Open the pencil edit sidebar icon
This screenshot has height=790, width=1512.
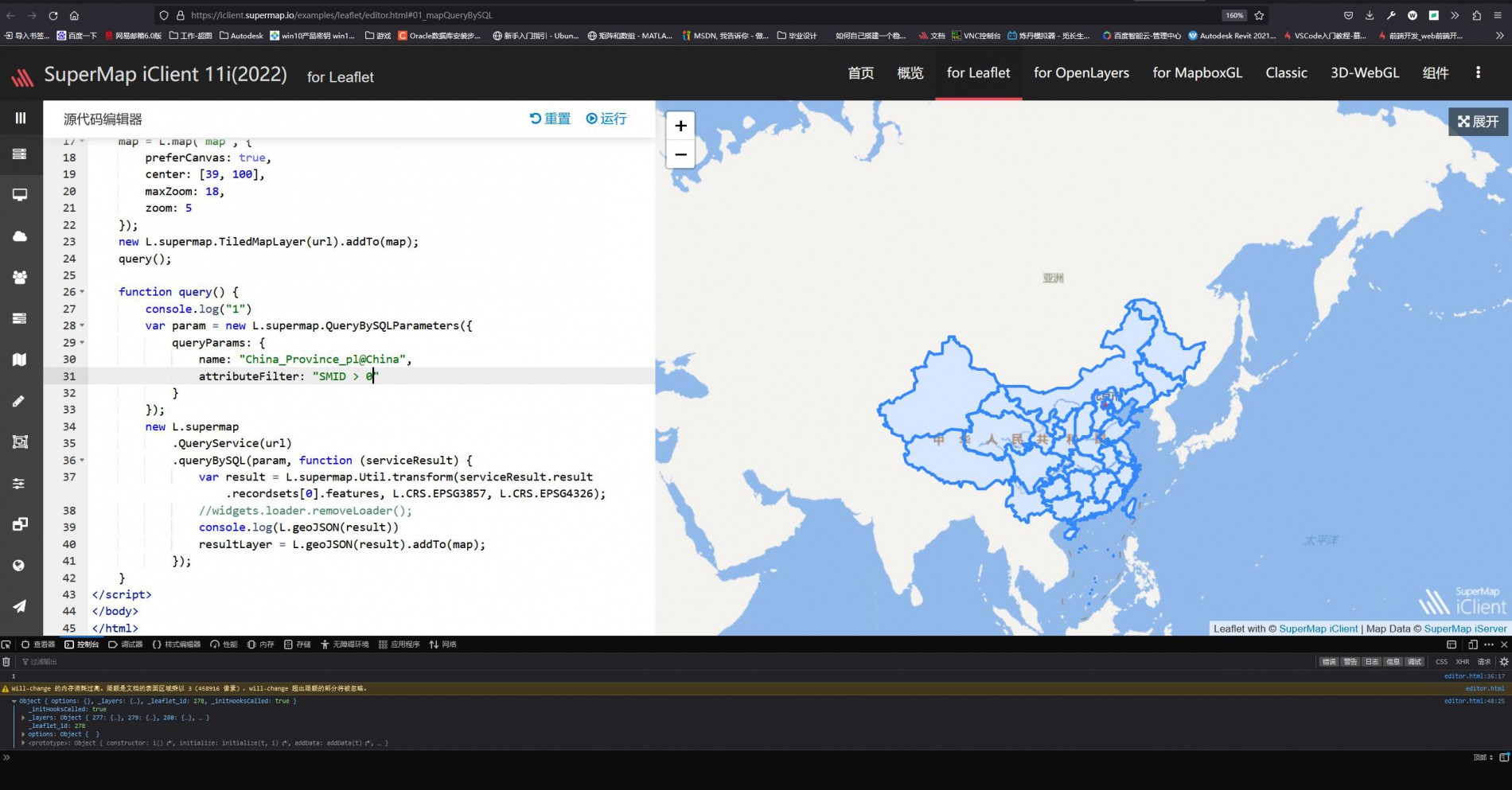tap(20, 401)
